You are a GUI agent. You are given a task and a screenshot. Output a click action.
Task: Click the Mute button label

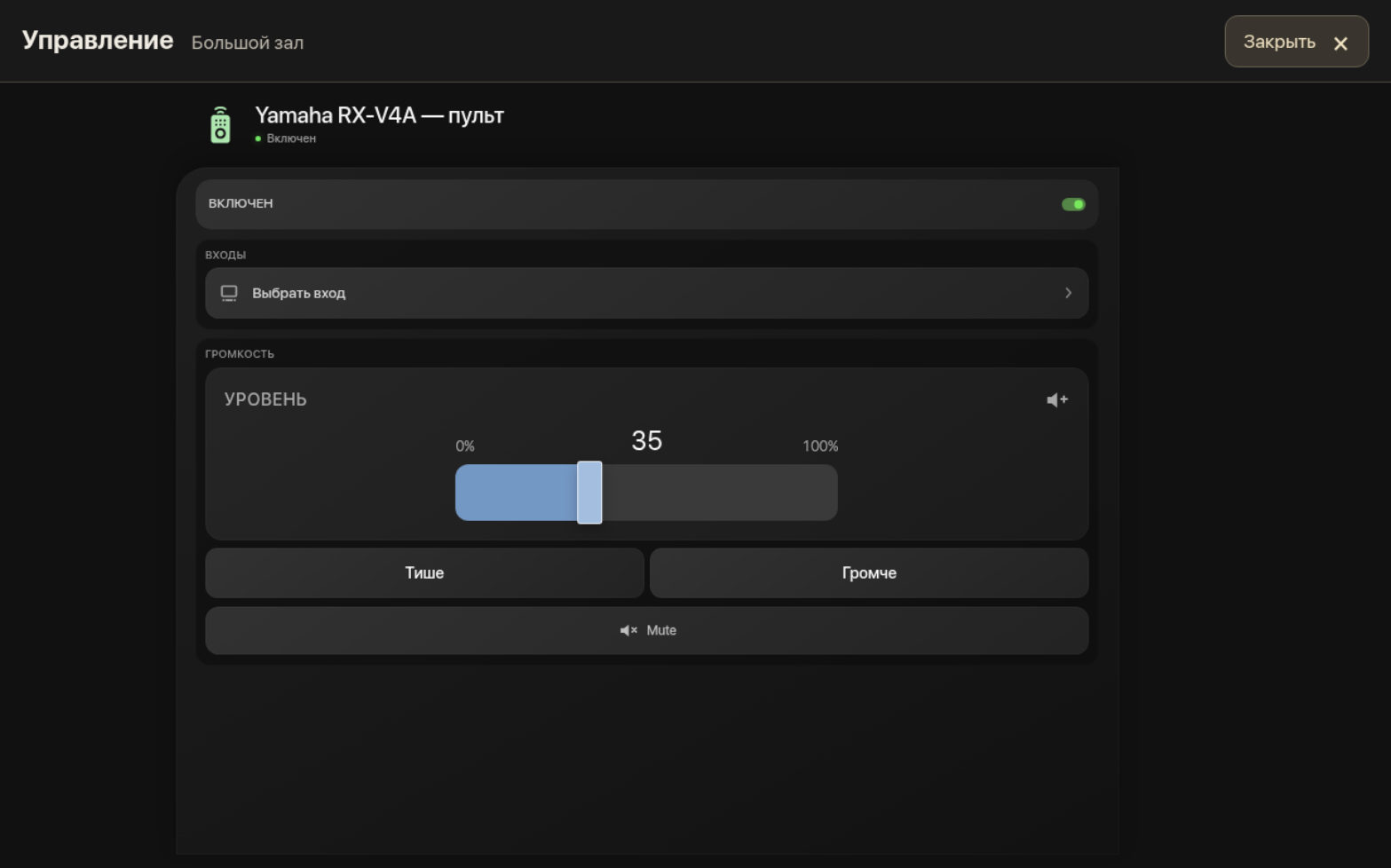tap(661, 630)
